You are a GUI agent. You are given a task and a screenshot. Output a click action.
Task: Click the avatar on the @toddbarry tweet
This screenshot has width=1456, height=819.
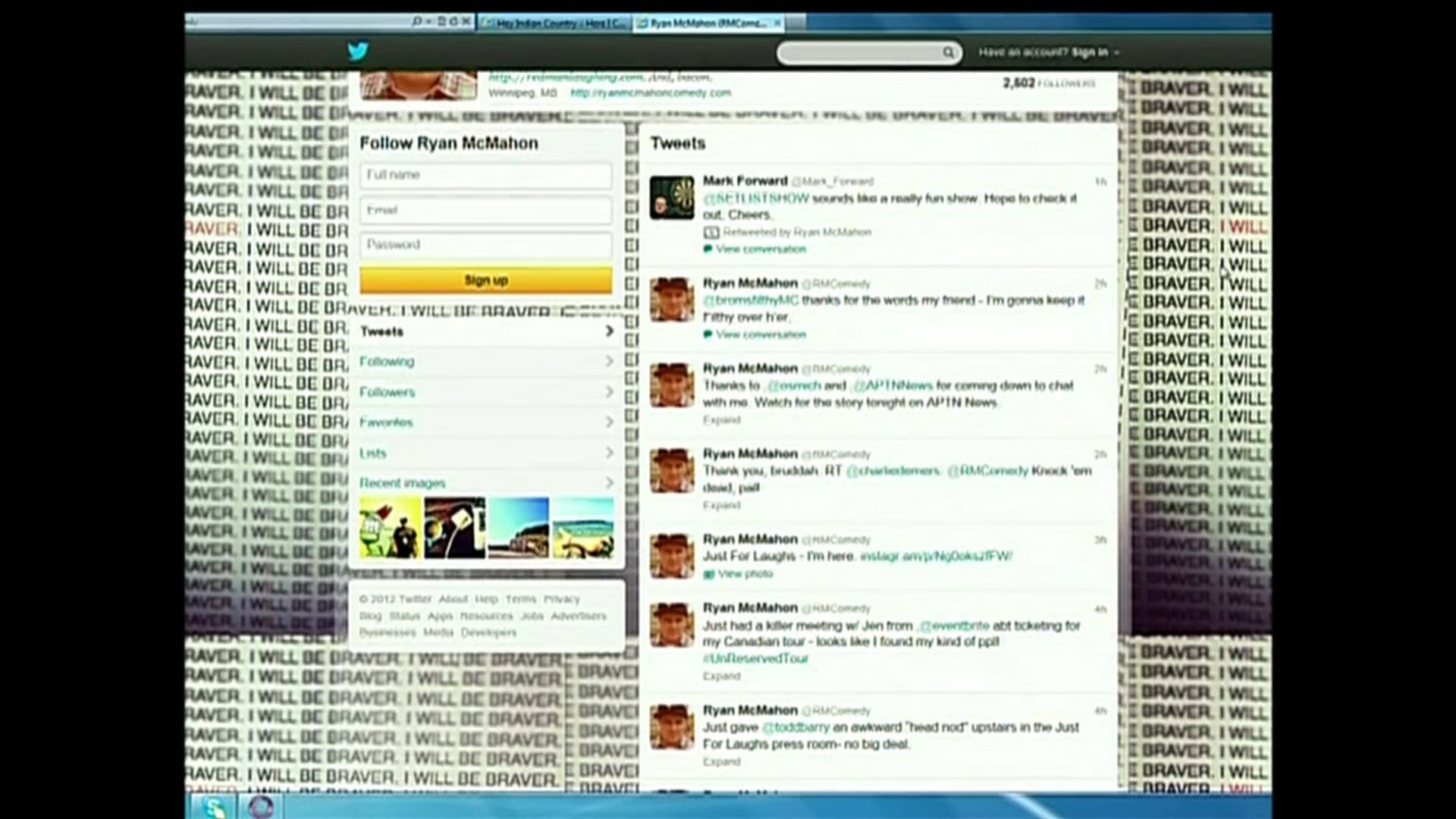672,727
